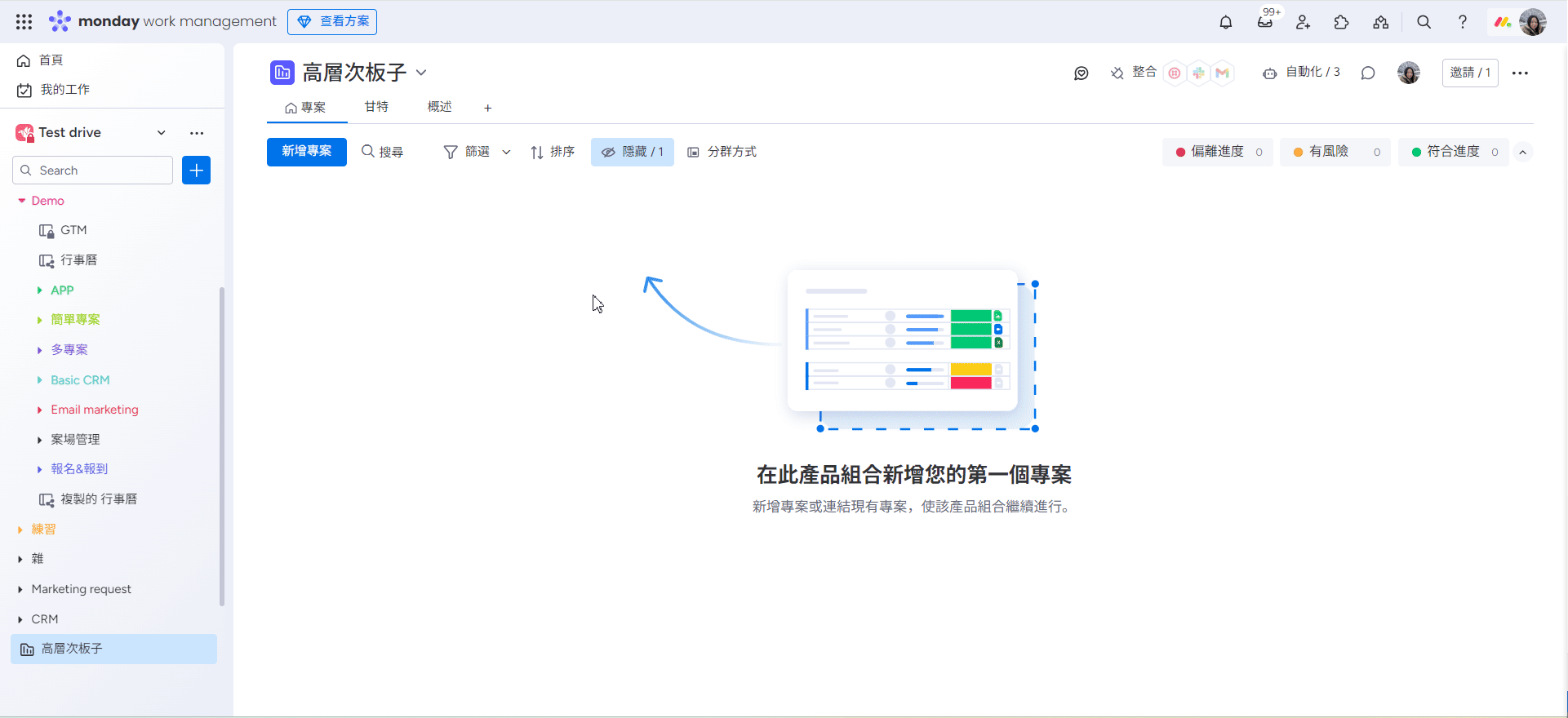The height and width of the screenshot is (718, 1568).
Task: Expand the CRM folder
Action: point(20,619)
